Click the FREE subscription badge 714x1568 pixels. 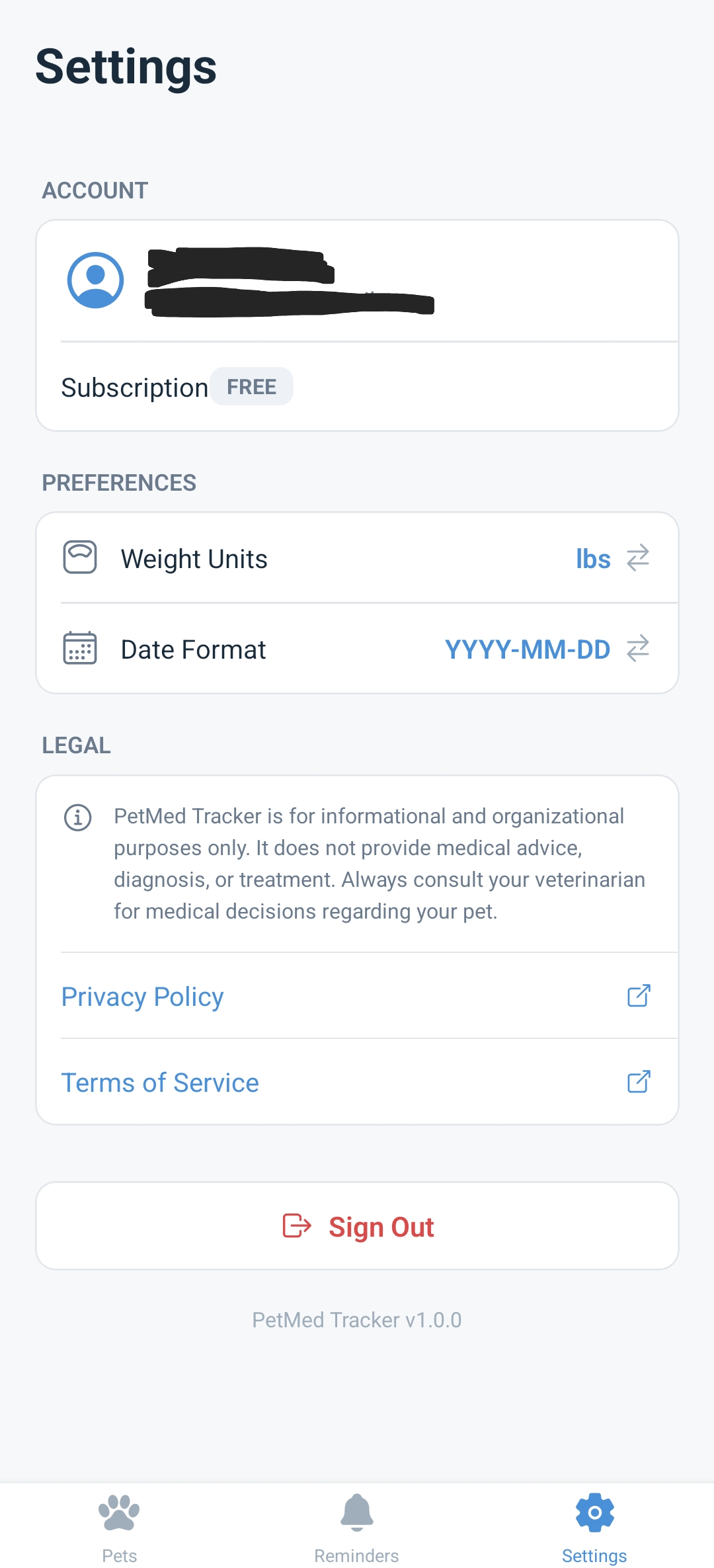[251, 386]
